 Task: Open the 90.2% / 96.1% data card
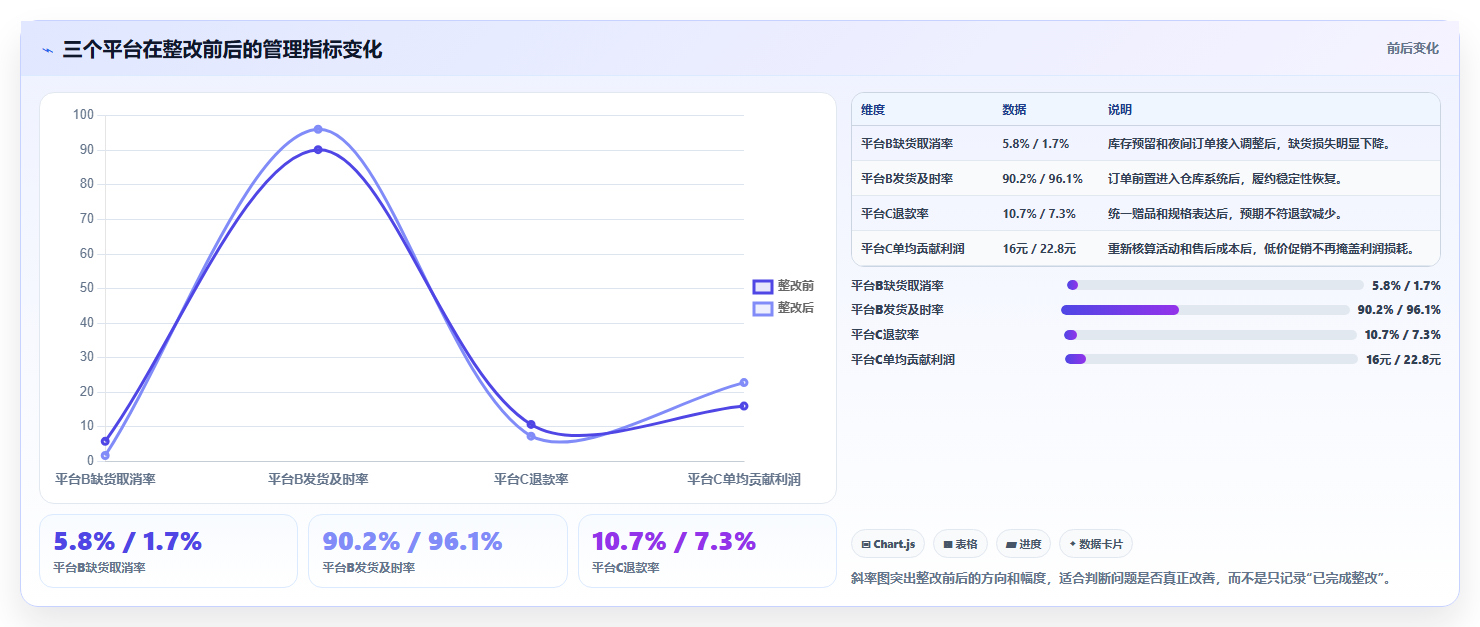tap(437, 551)
